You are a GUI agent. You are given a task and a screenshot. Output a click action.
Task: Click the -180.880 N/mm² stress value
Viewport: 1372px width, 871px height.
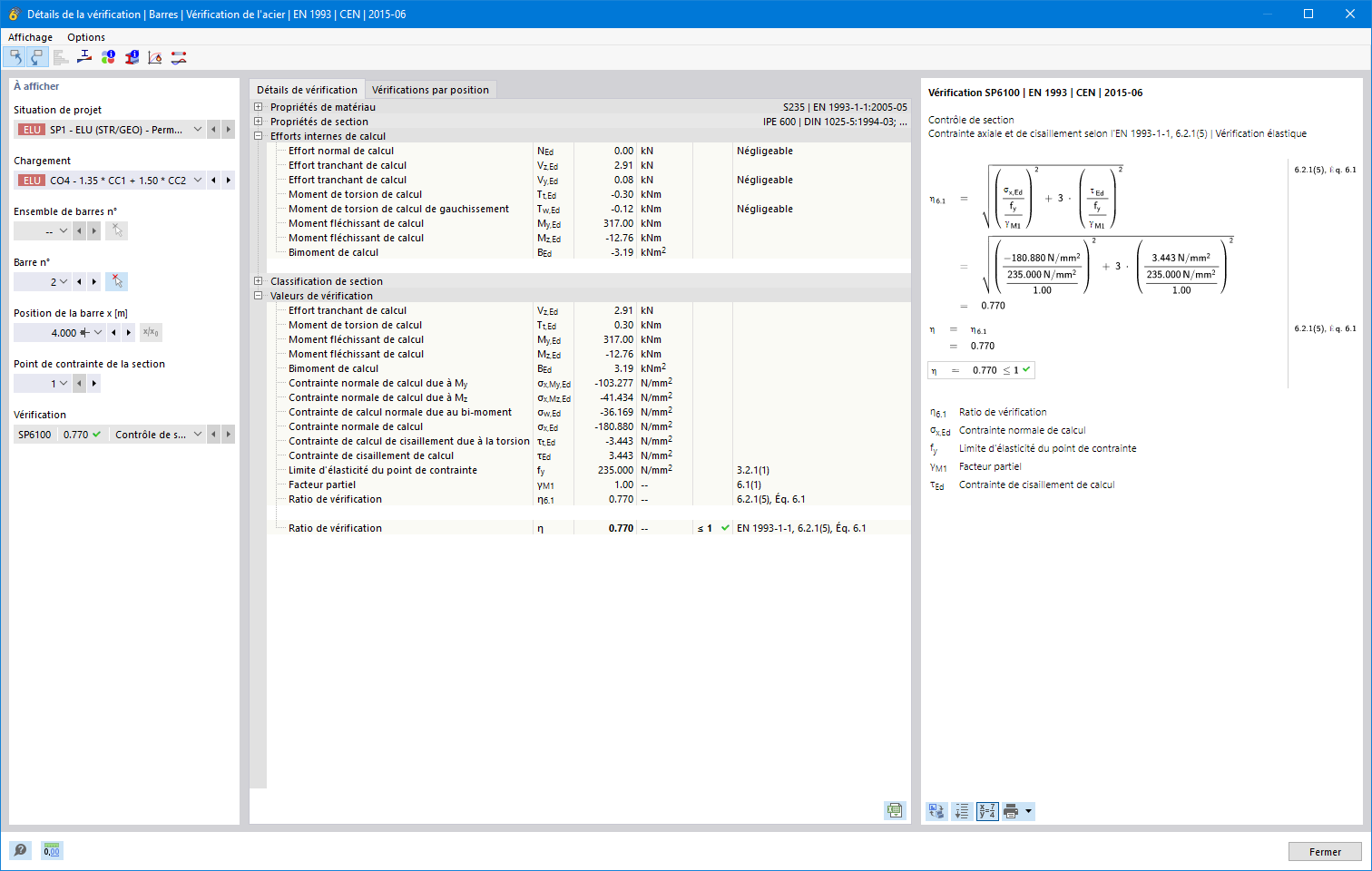pos(613,426)
